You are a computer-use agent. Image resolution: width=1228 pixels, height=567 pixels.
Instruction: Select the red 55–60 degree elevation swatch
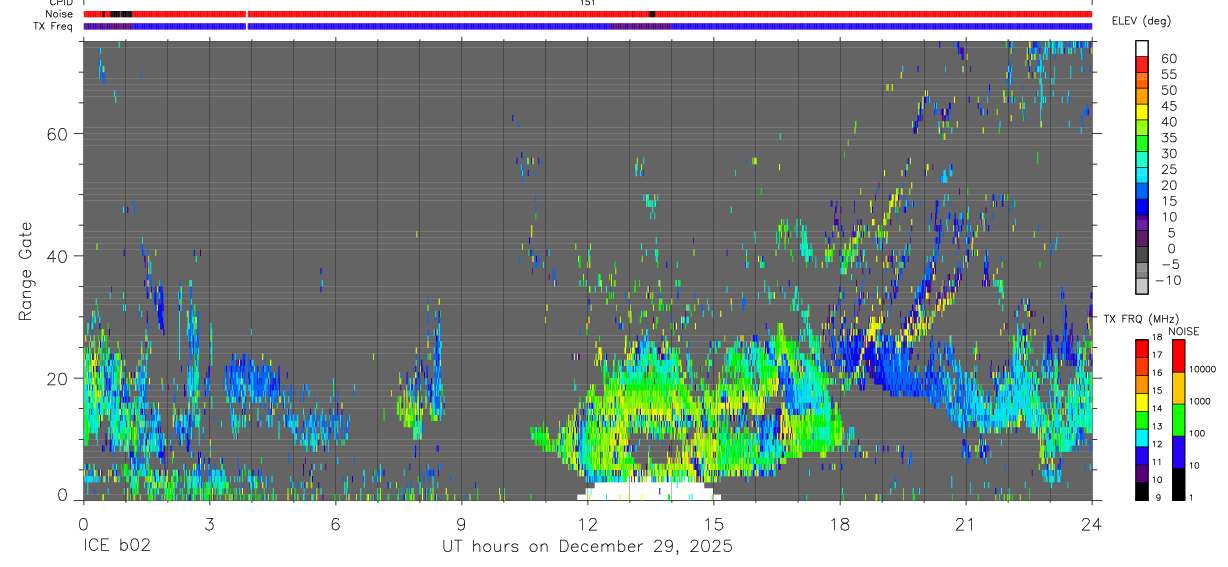click(1141, 63)
